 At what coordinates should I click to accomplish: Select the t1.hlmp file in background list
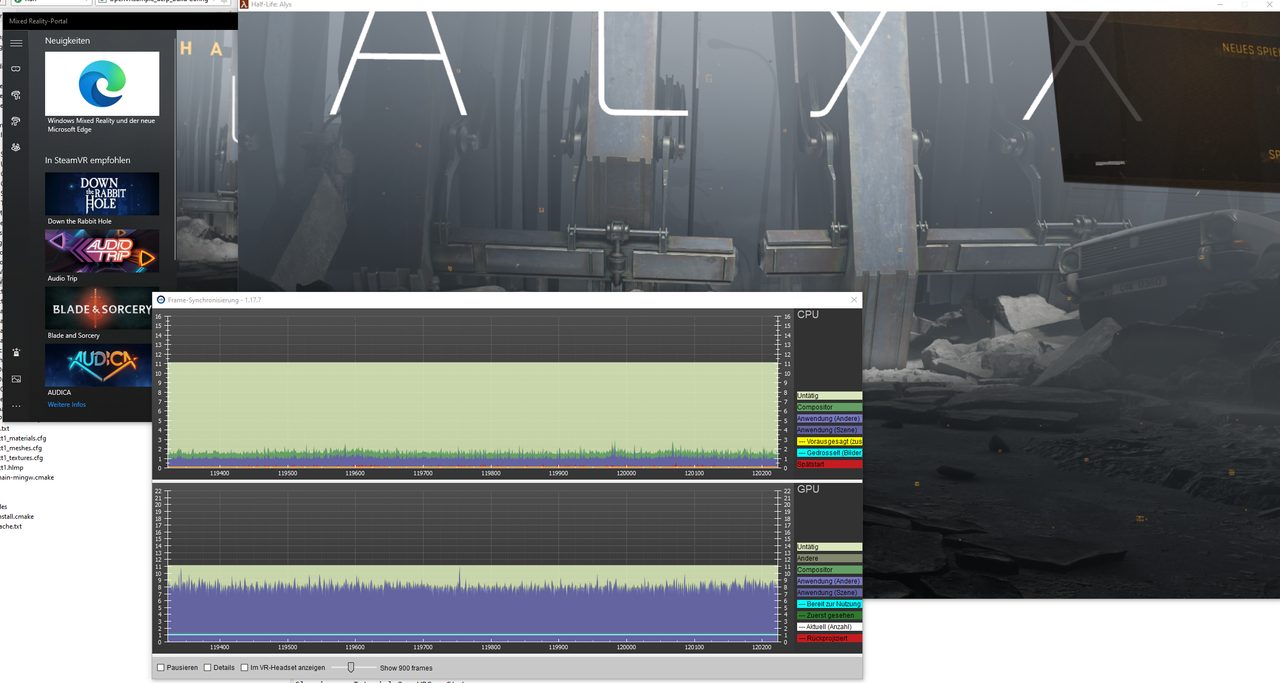11,467
